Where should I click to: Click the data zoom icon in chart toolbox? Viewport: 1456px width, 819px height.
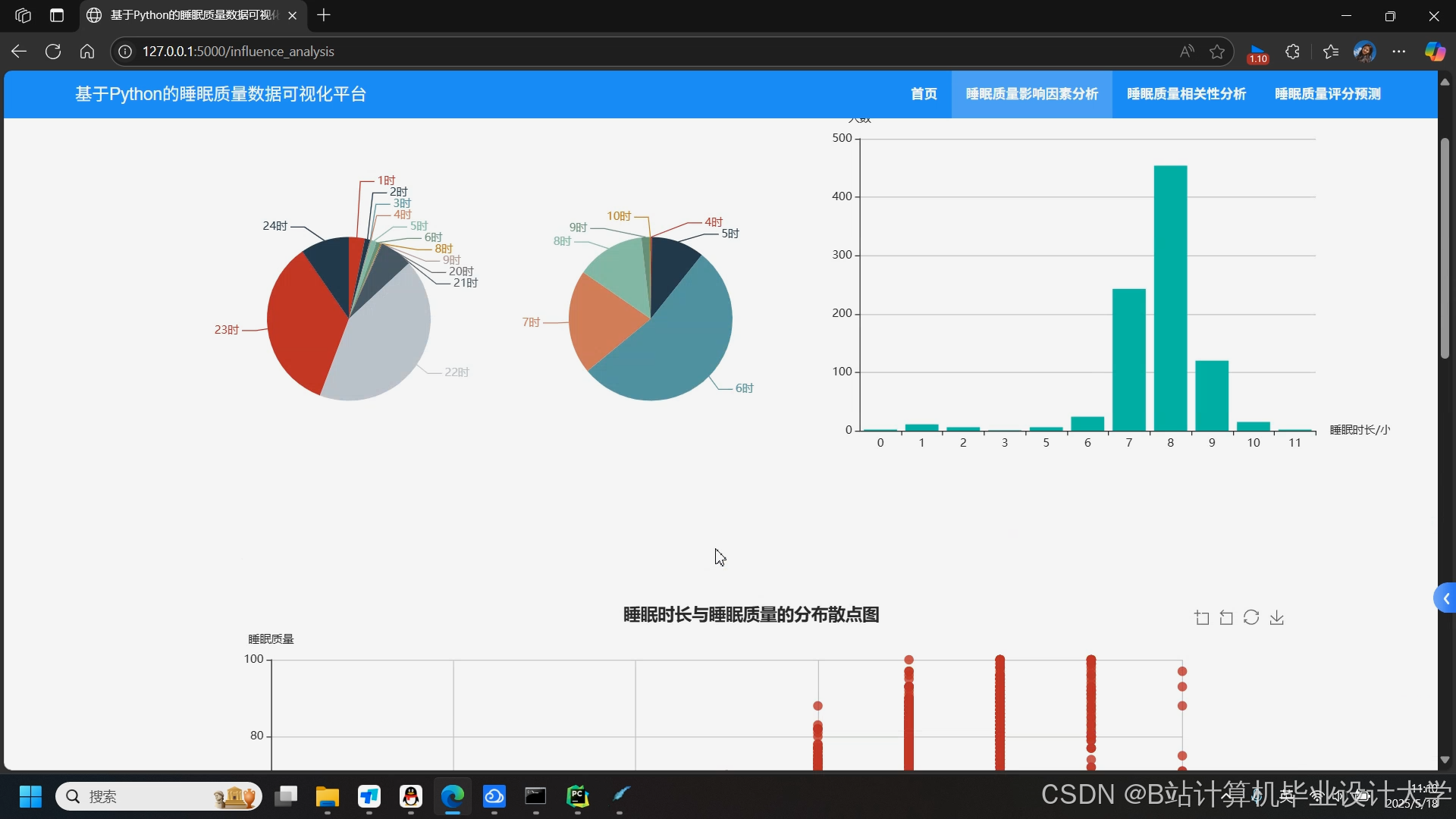1202,618
